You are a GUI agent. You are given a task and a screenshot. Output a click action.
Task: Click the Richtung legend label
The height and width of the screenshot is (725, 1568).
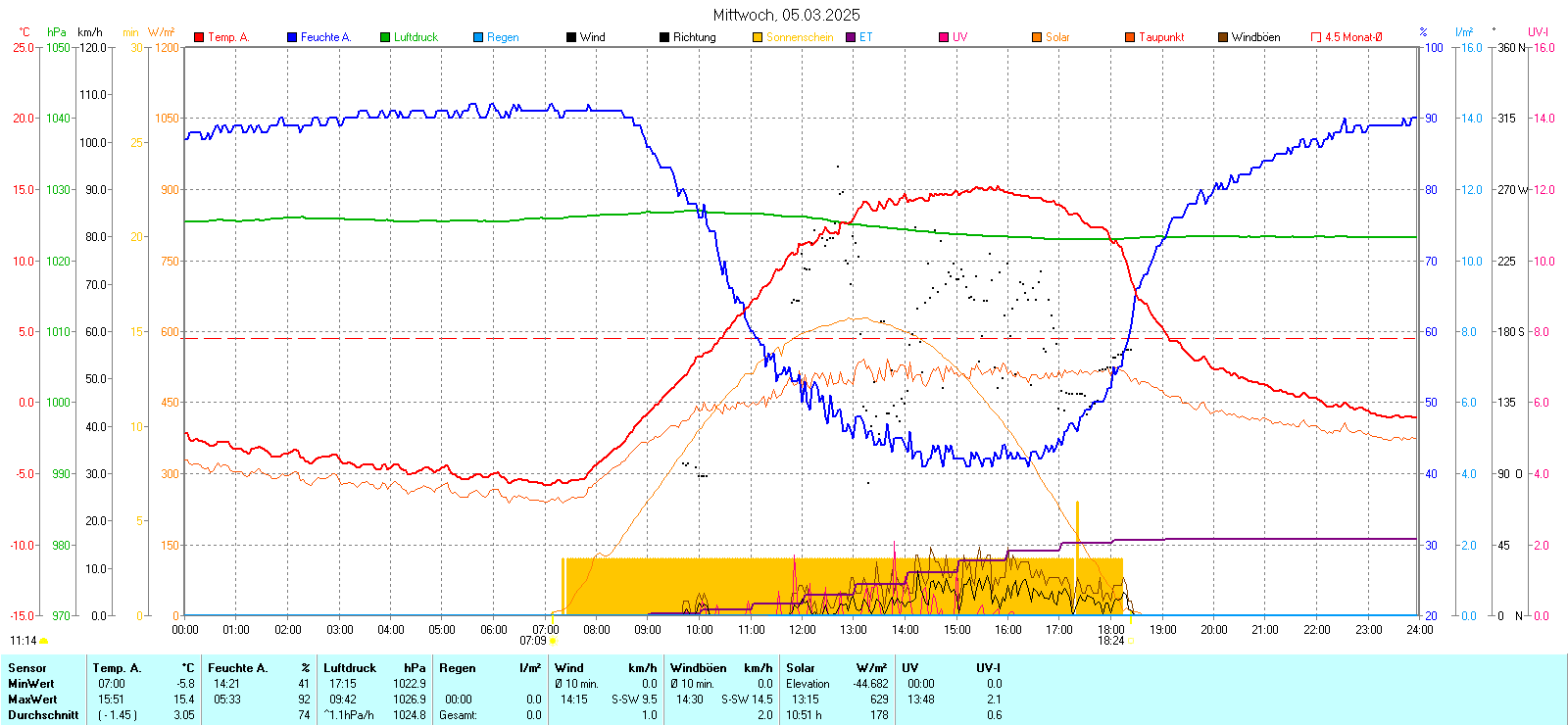[x=694, y=37]
